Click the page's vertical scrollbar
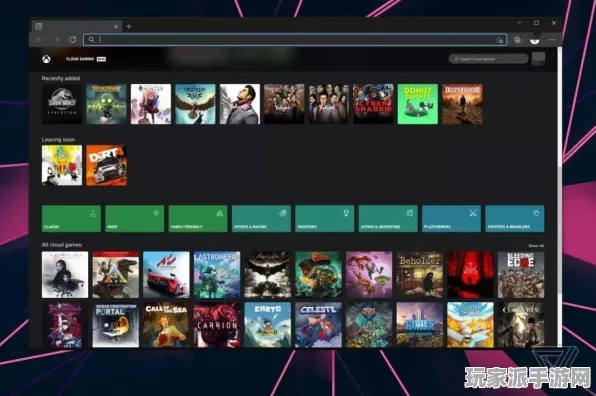This screenshot has width=596, height=396. point(559,196)
